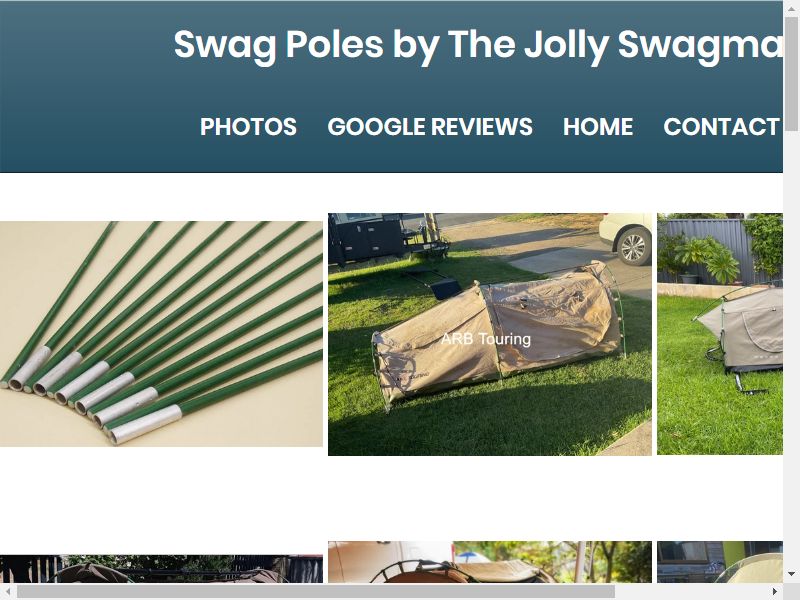Open the bottom-right yellow tent photo
Screen dimensions: 800x600
[x=720, y=562]
